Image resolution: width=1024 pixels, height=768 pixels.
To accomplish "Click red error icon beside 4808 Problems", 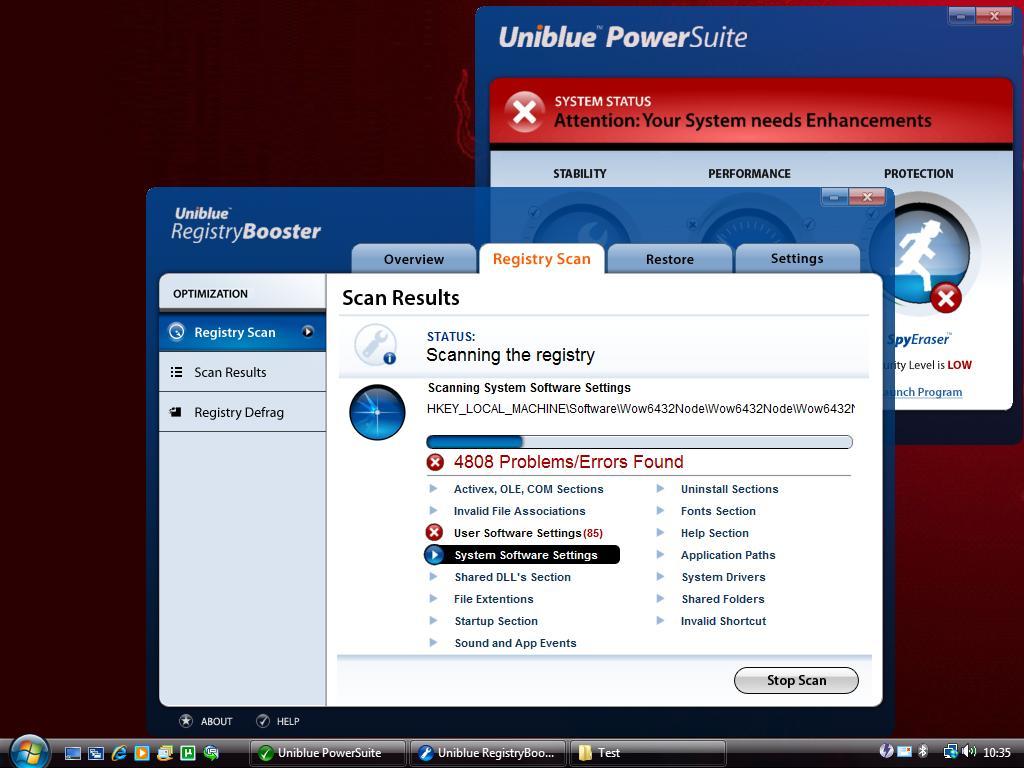I will point(435,462).
